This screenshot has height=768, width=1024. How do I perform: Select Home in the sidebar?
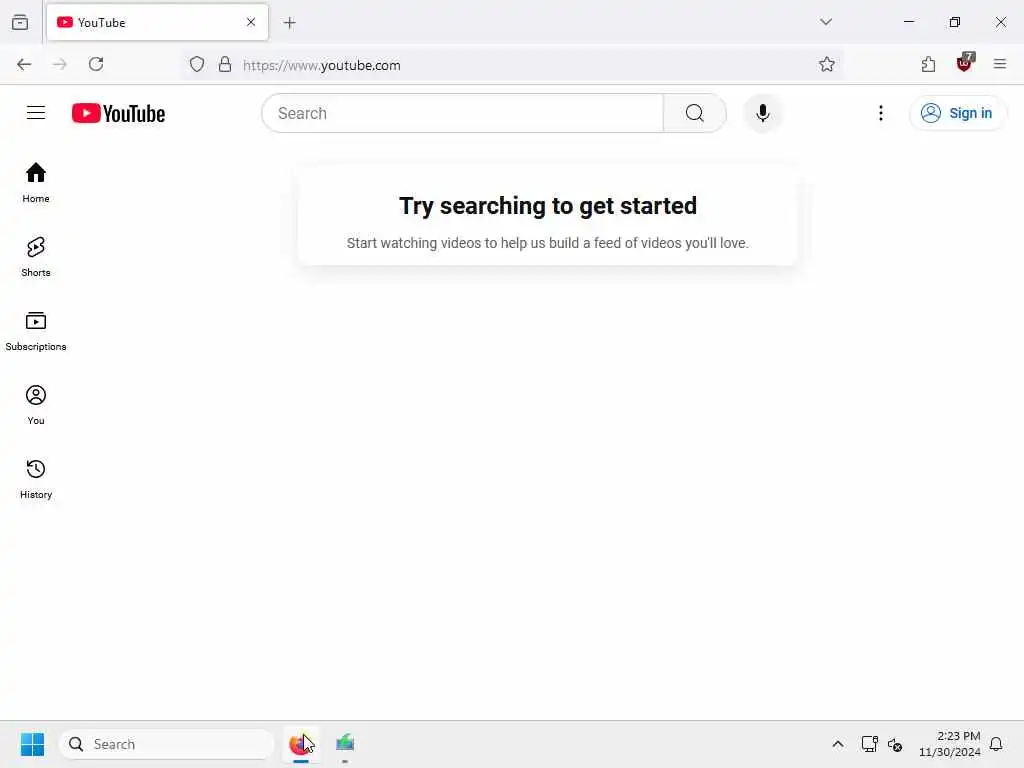click(36, 183)
